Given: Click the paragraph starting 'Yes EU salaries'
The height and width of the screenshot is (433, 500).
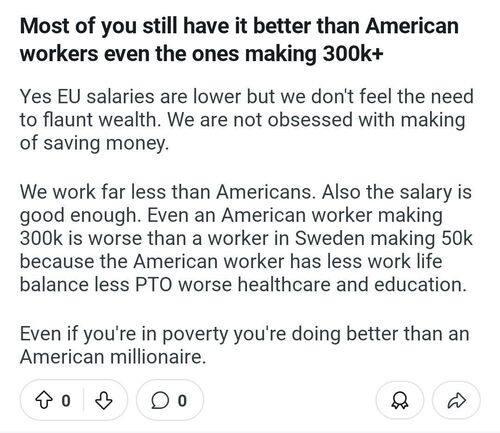Looking at the screenshot, I should click(x=246, y=120).
